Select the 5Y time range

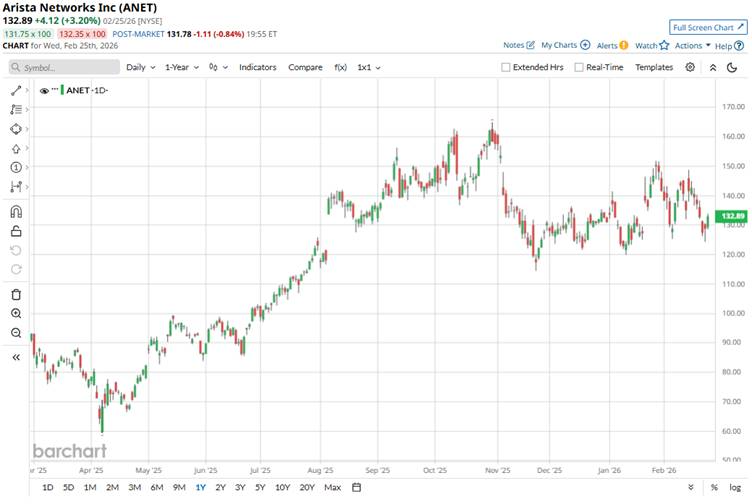pyautogui.click(x=260, y=488)
